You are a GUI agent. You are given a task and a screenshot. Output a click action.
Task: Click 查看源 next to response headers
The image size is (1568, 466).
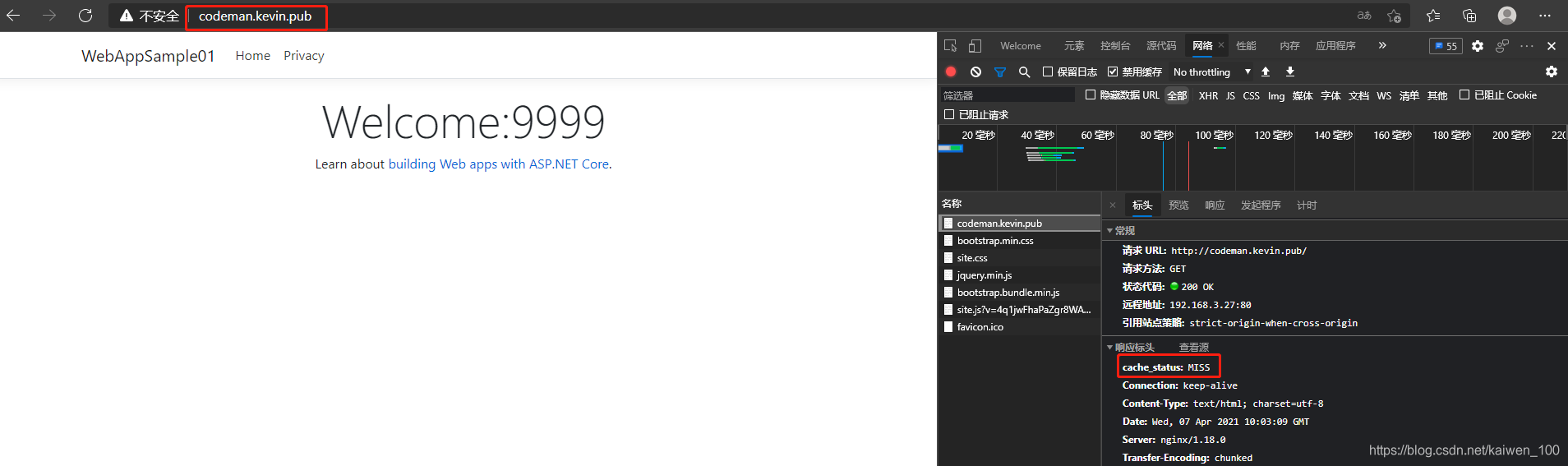point(1194,348)
